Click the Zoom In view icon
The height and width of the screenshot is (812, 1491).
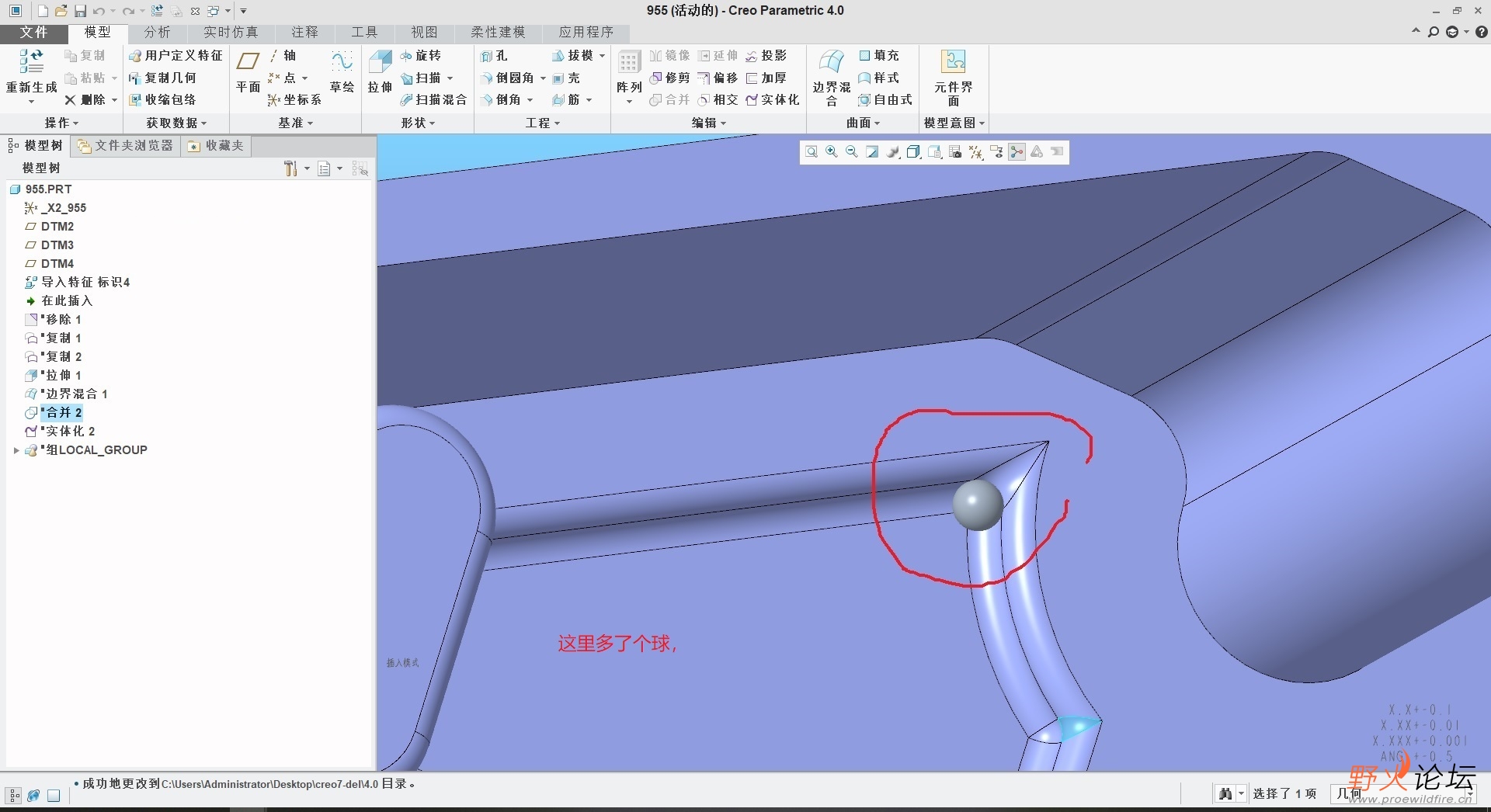(832, 152)
